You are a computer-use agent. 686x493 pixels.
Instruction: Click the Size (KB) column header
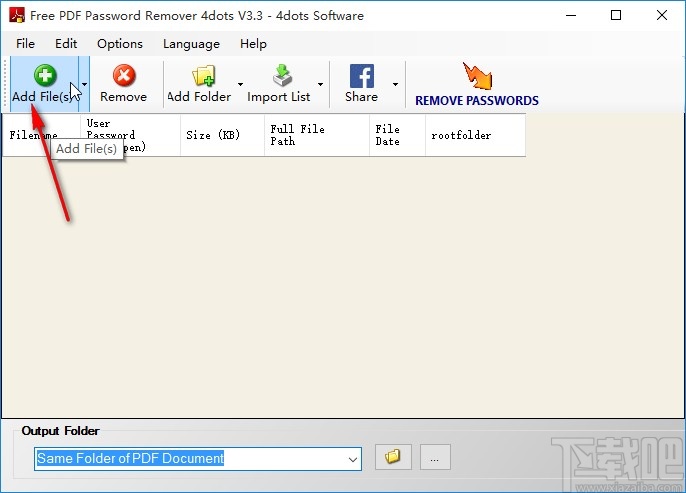tap(222, 135)
